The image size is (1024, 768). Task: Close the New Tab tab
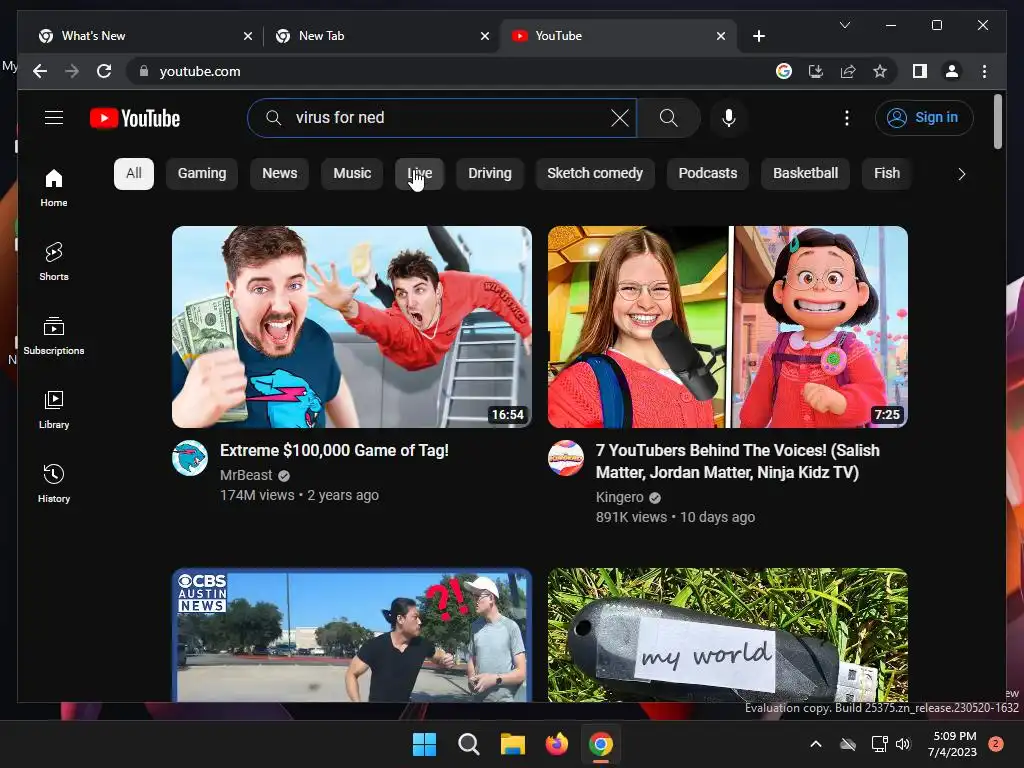485,36
